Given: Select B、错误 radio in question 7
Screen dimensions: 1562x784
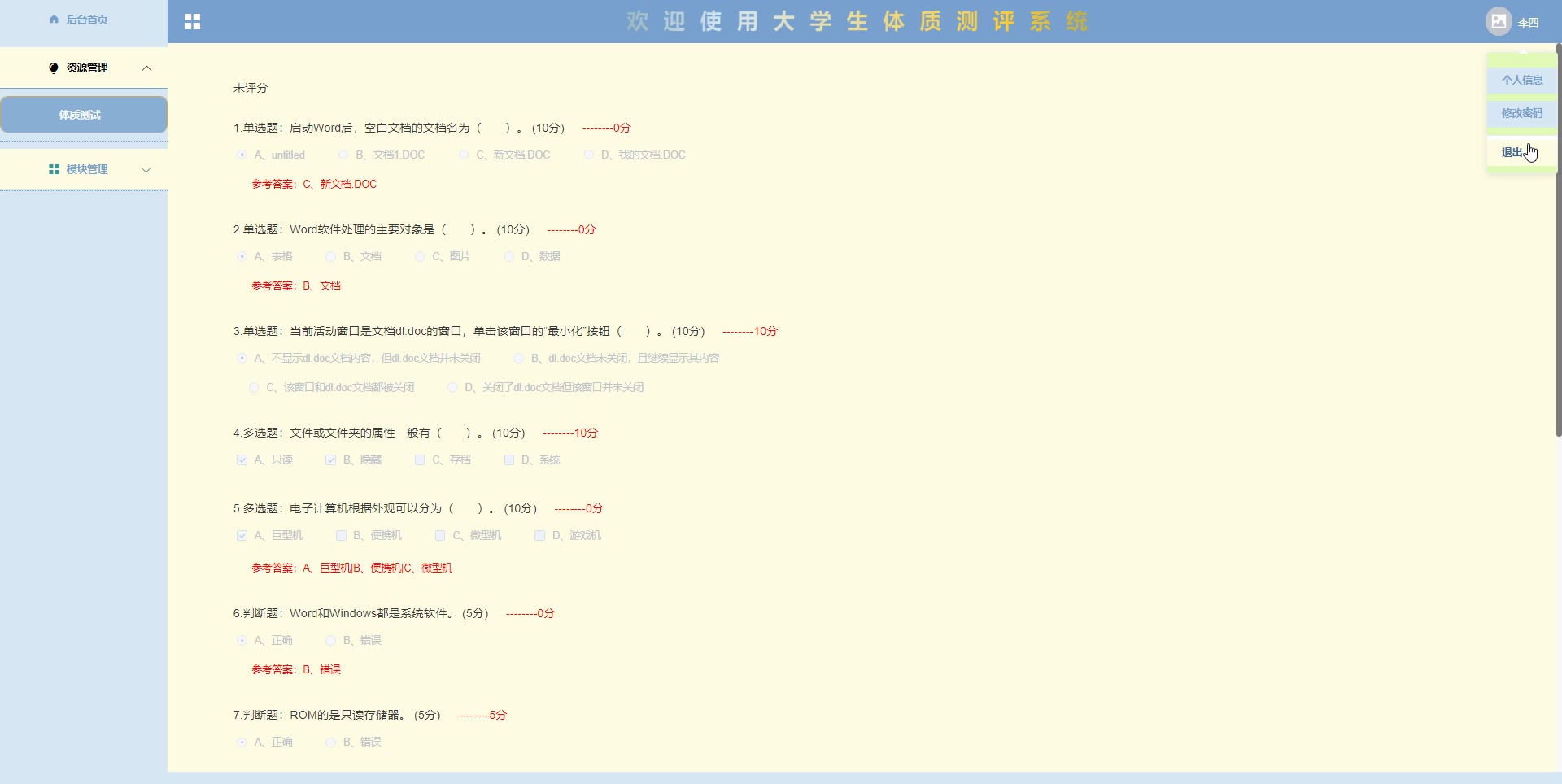Looking at the screenshot, I should [331, 742].
